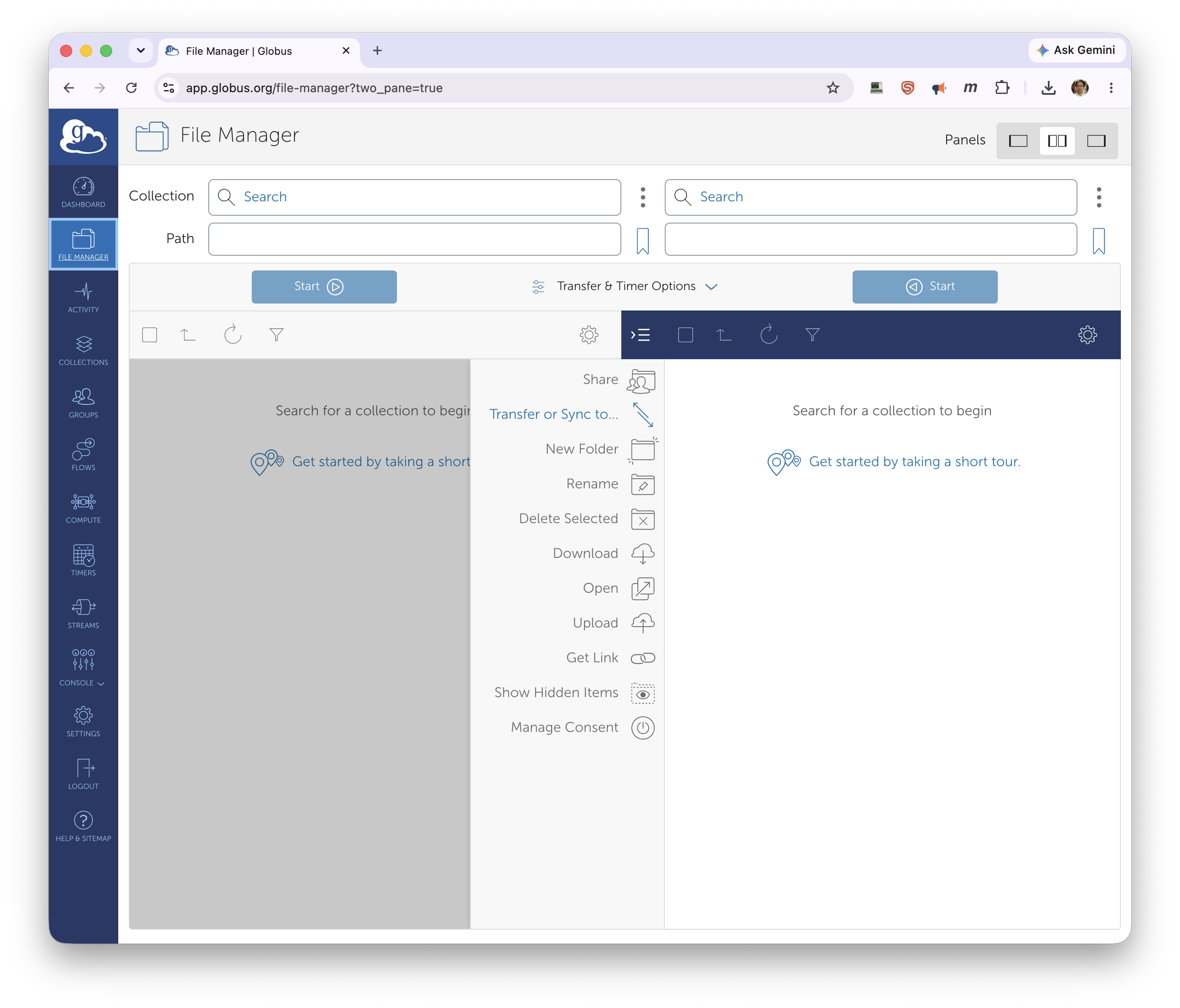Click the right Path input field

(x=871, y=239)
